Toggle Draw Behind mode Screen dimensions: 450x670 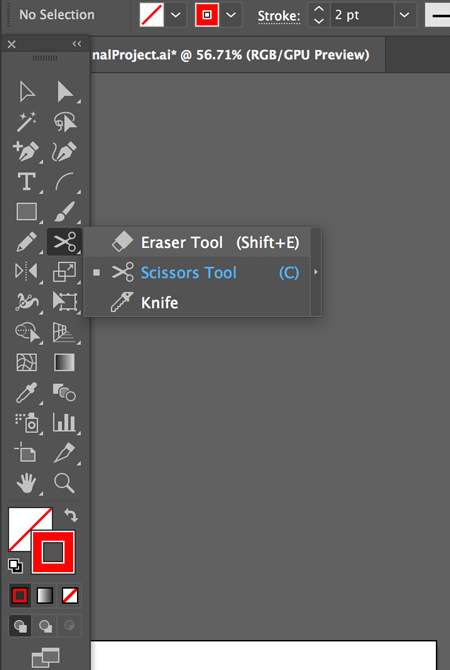(x=45, y=626)
